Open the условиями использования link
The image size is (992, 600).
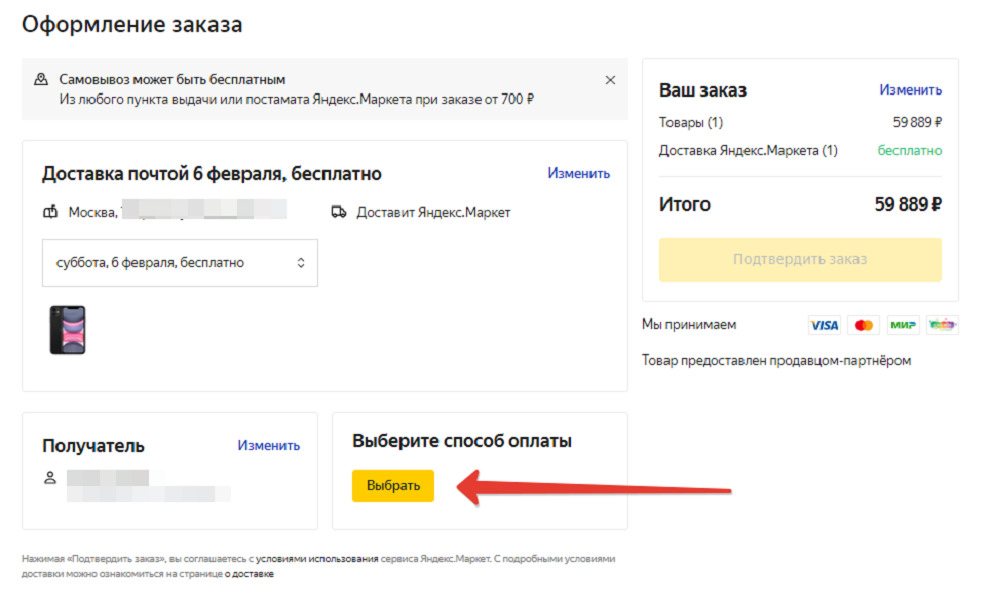pos(317,559)
